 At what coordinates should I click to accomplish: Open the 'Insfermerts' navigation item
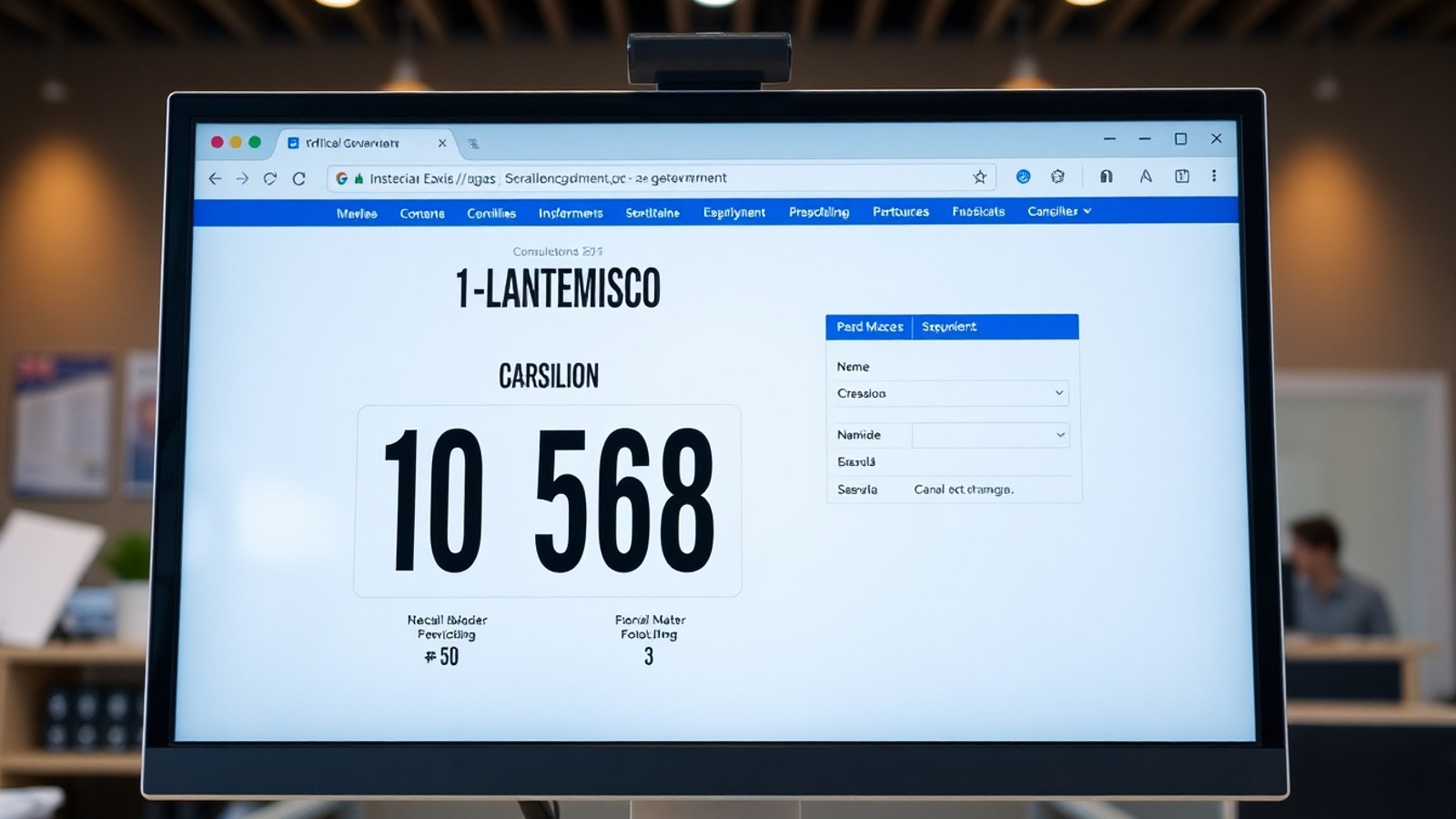571,213
